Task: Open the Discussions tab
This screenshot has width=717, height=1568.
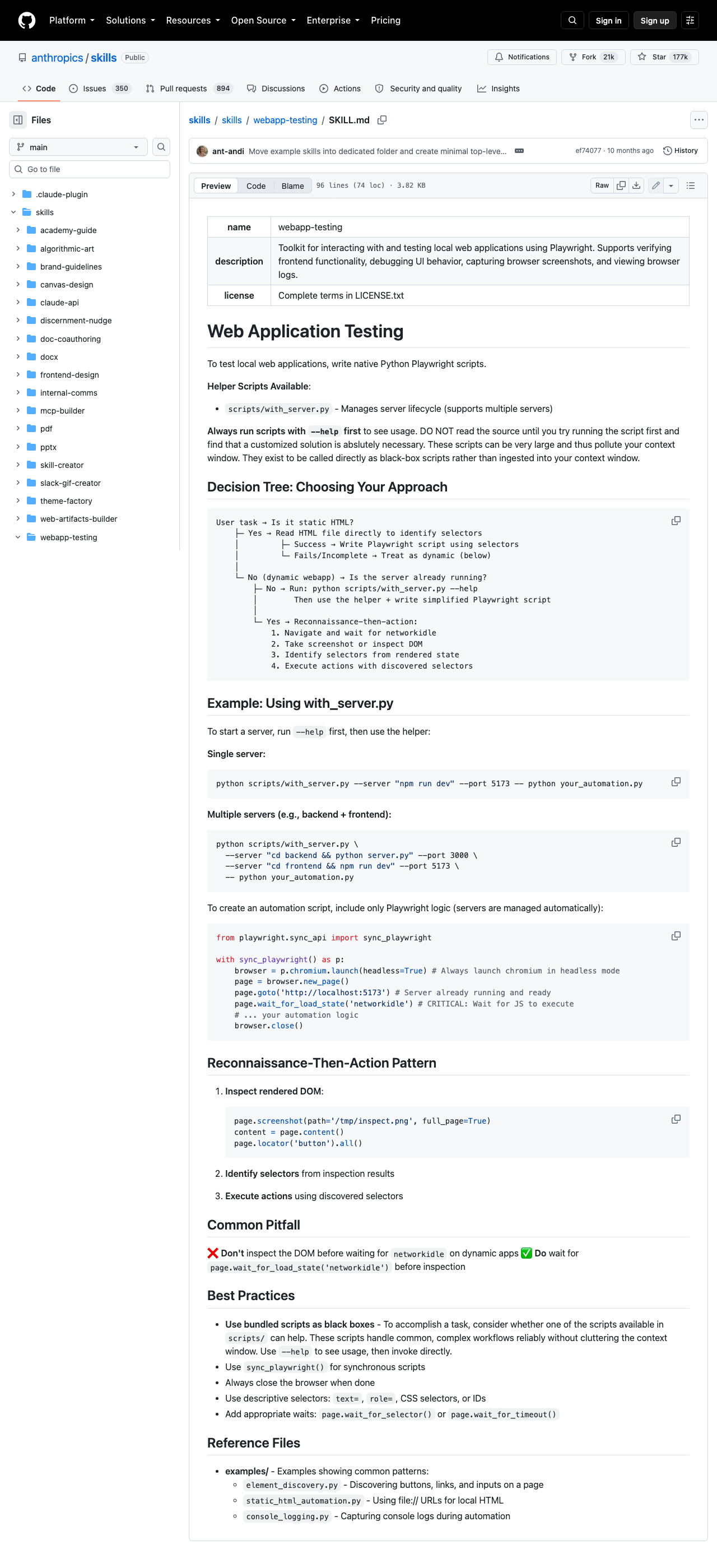Action: point(276,89)
